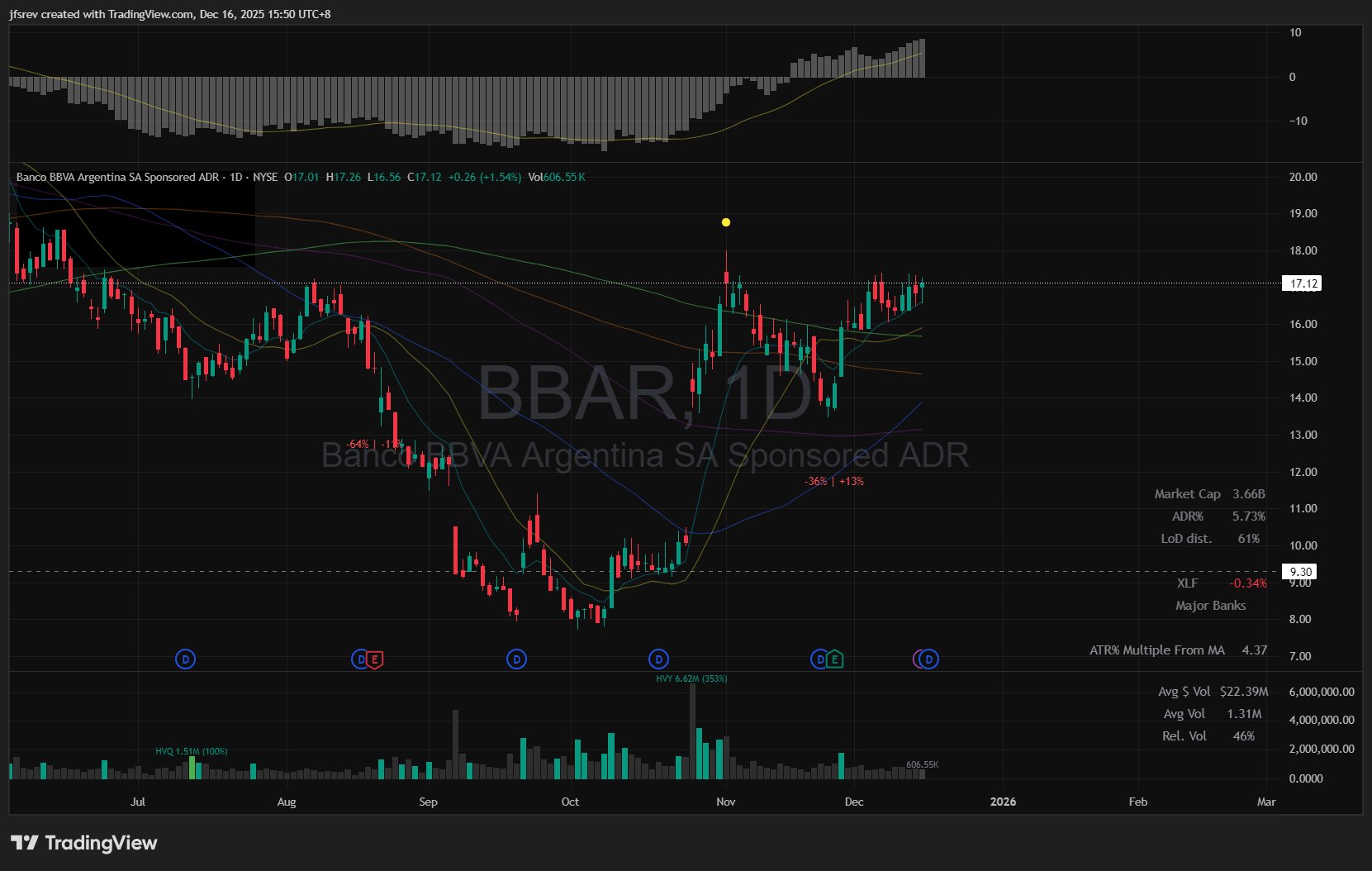Open the red earnings E marker
Viewport: 1372px width, 871px height.
[375, 659]
